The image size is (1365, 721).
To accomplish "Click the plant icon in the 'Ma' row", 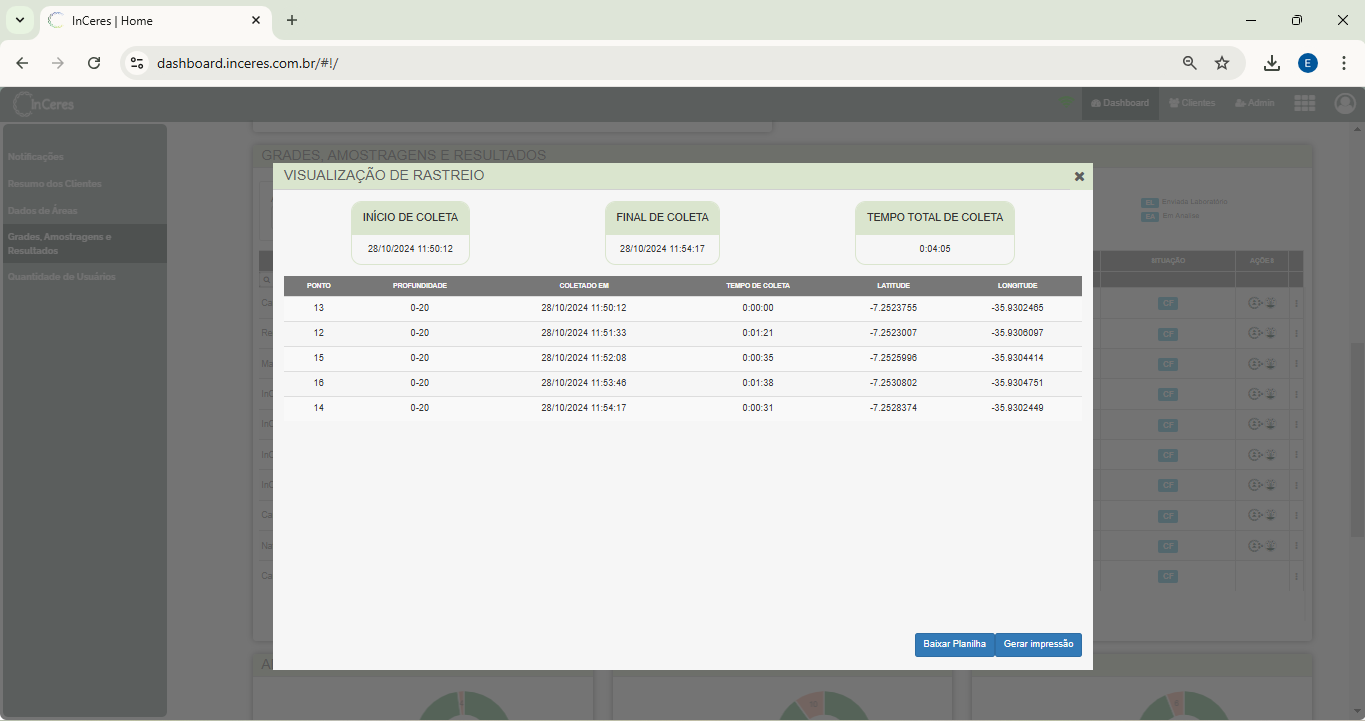I will (1271, 364).
